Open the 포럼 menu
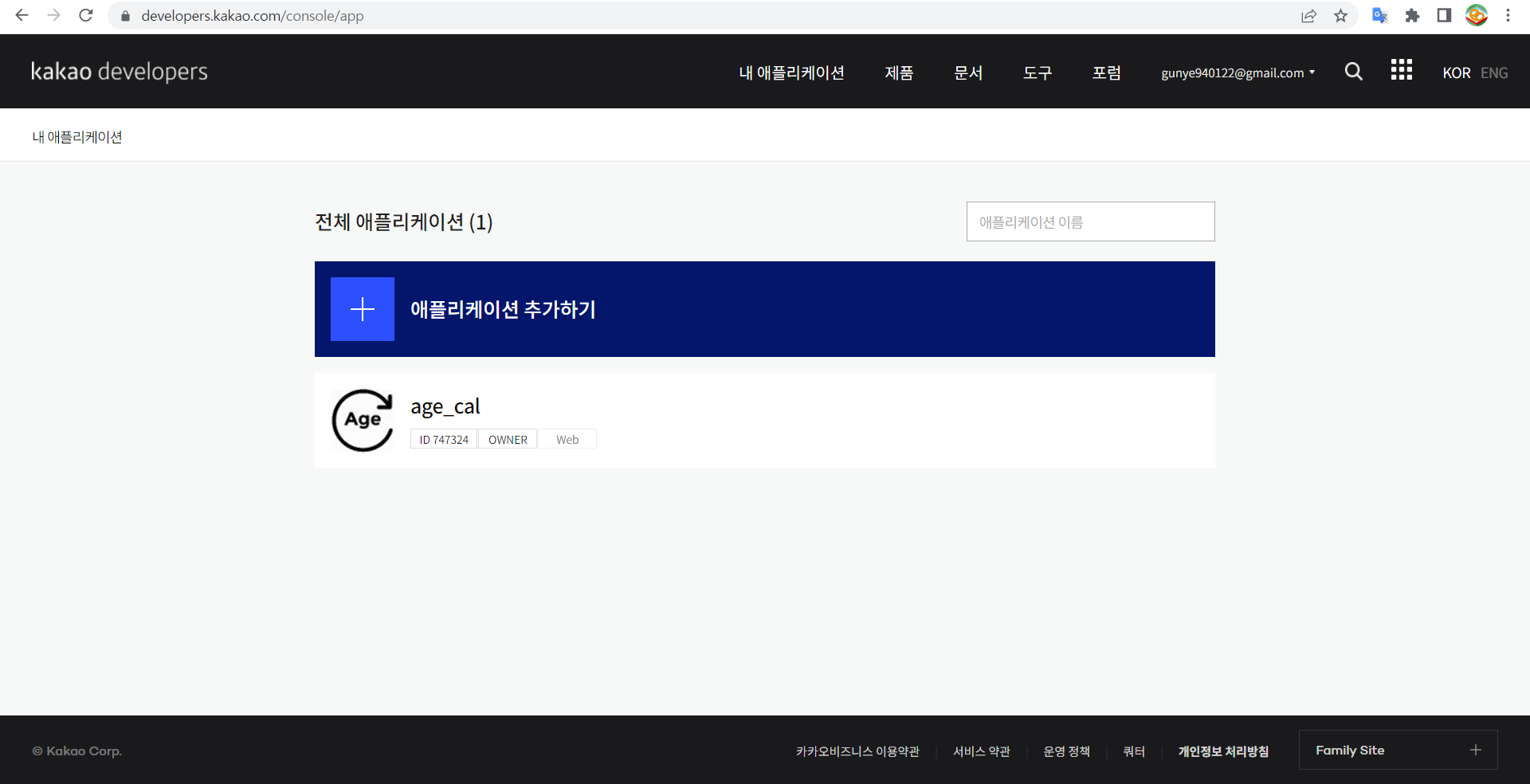1530x784 pixels. tap(1107, 73)
